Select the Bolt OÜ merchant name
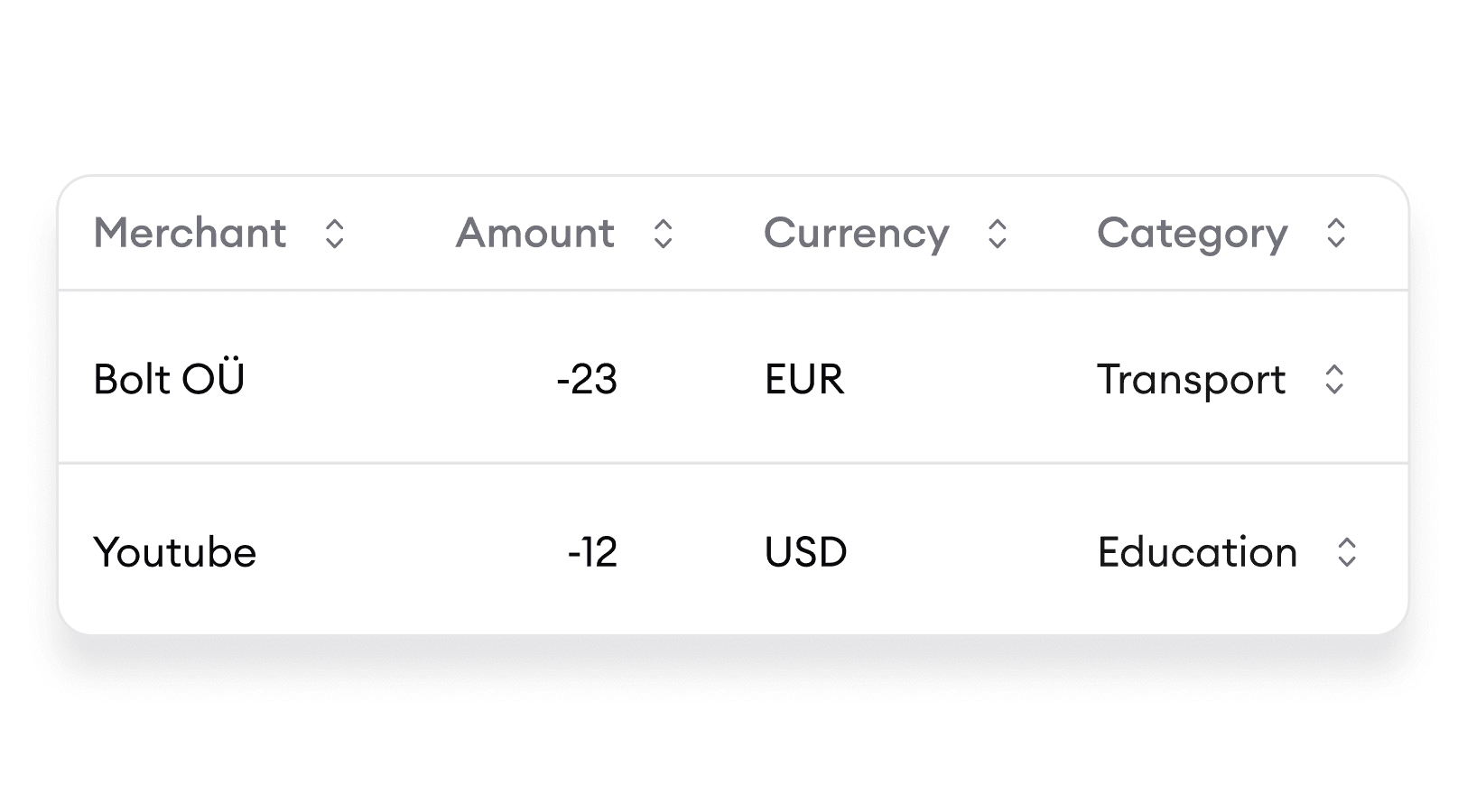1467x812 pixels. tap(169, 380)
